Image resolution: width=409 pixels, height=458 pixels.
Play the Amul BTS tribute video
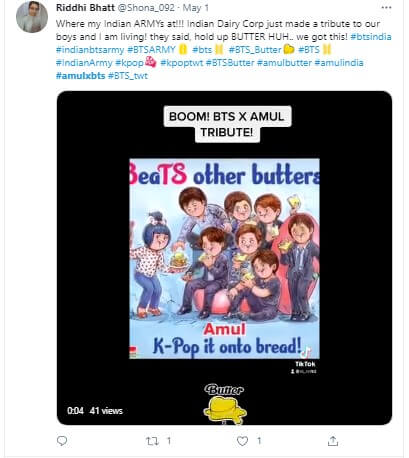224,258
